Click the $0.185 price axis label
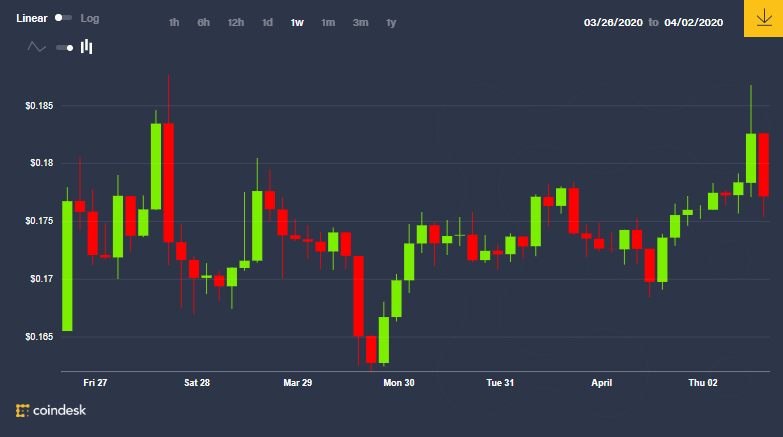Screen dimensions: 783x437 39,106
